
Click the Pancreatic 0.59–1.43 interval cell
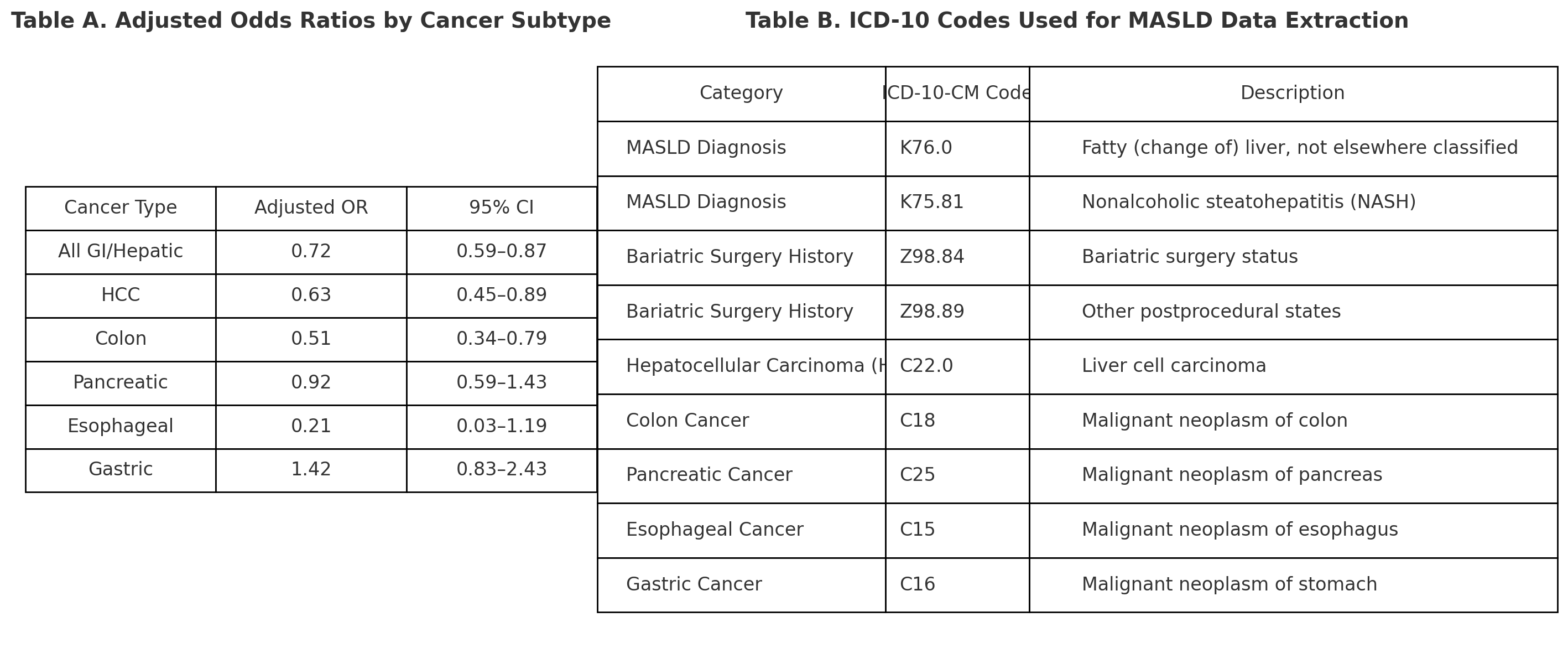coord(502,382)
